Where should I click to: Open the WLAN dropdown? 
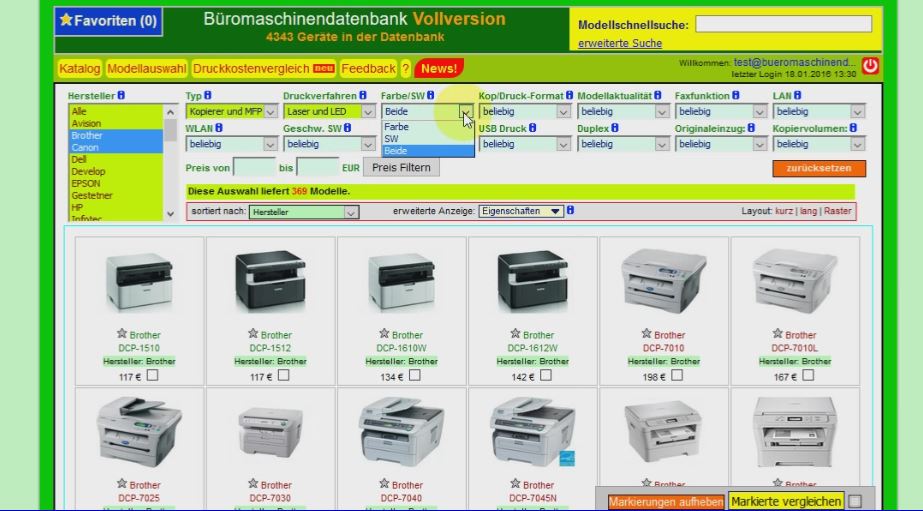231,144
